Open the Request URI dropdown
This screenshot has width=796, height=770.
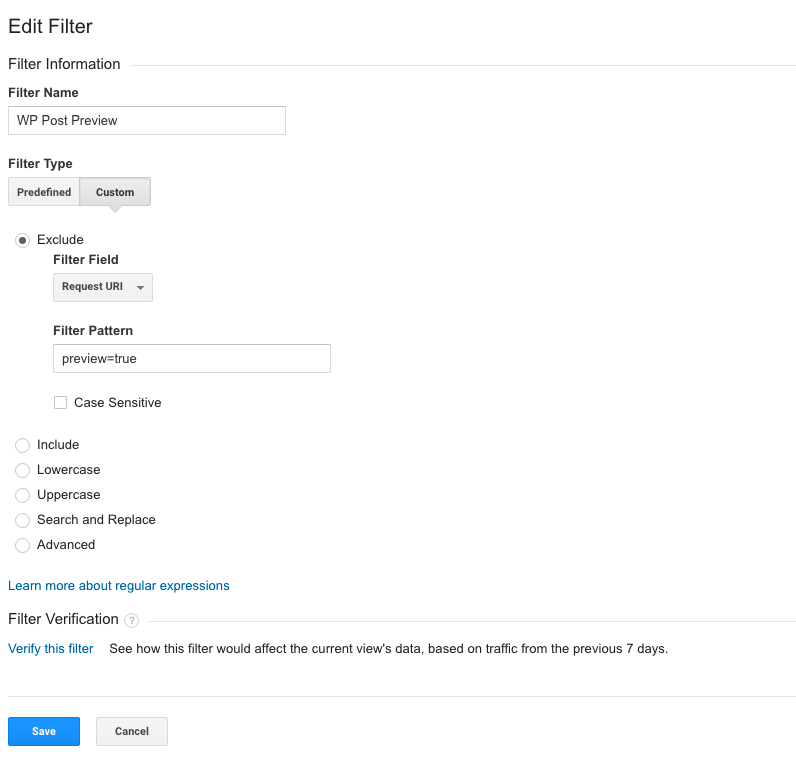[102, 287]
